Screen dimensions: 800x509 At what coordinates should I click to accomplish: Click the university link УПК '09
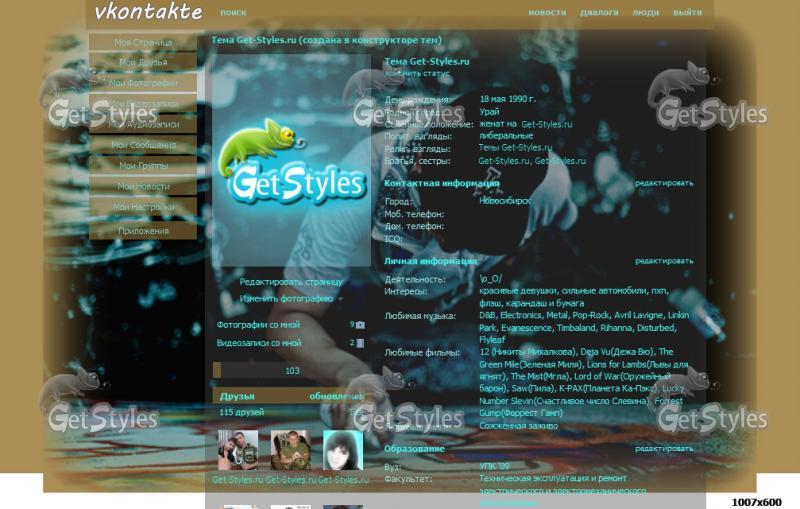tap(494, 466)
